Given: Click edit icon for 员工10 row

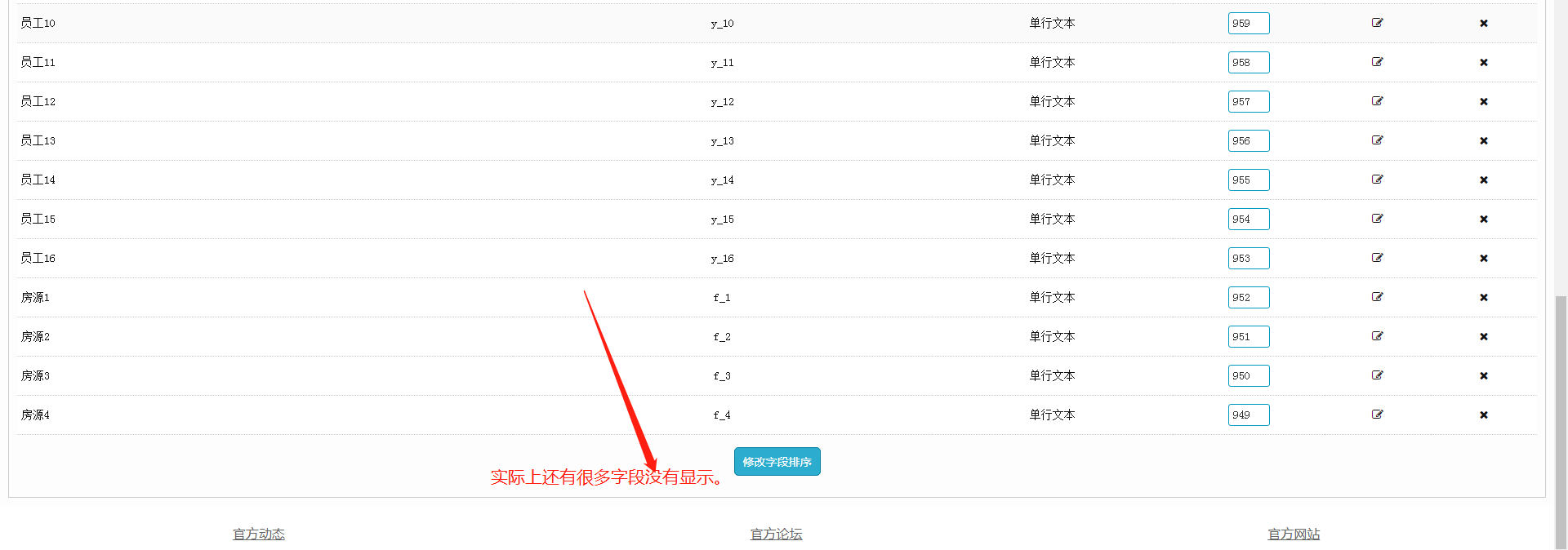Looking at the screenshot, I should coord(1377,23).
